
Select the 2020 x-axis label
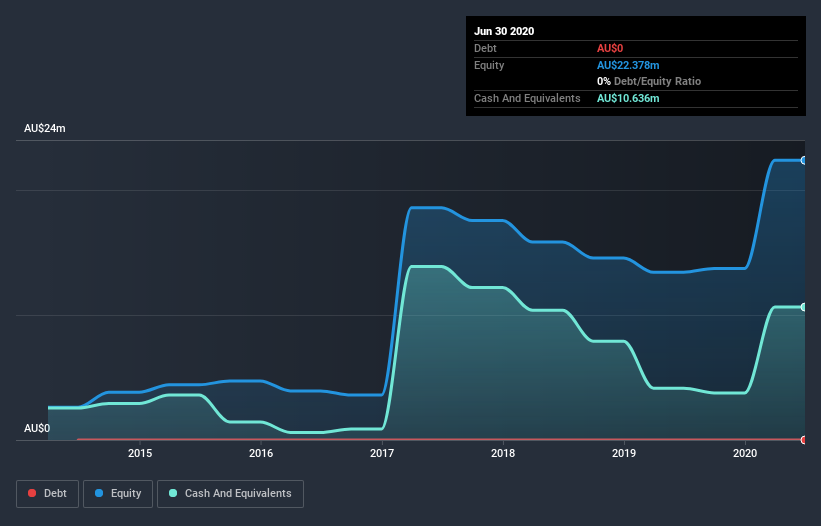tap(745, 453)
